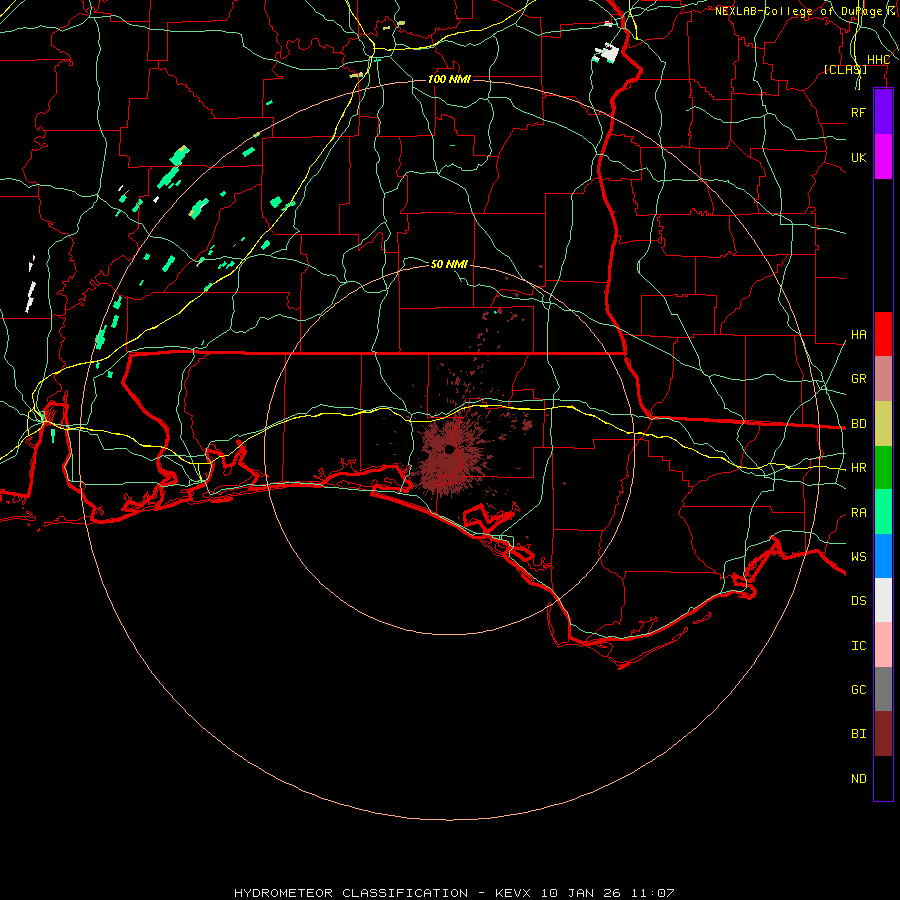Pick the dark green HR legend swatch
900x900 pixels.
[883, 467]
